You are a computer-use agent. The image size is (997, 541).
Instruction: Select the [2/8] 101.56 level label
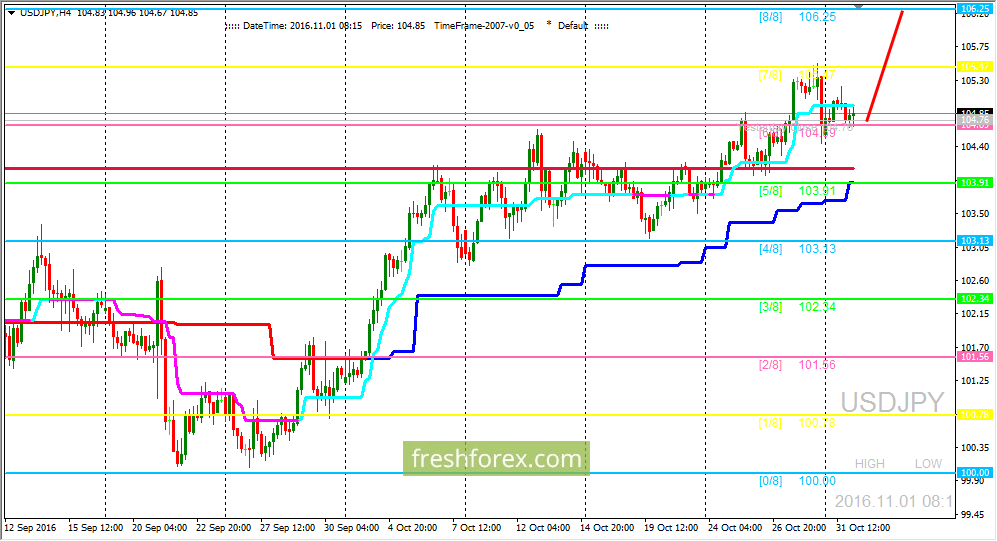coord(798,365)
